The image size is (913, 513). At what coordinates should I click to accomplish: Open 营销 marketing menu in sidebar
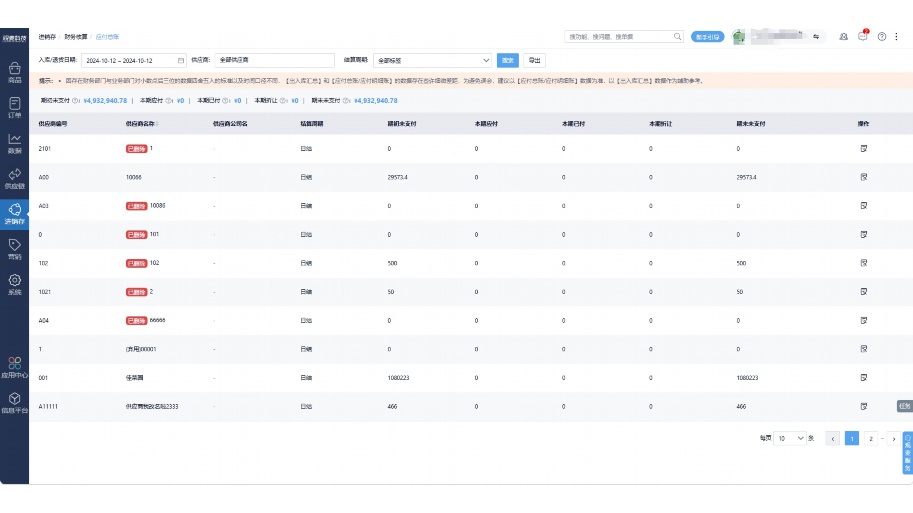coord(14,249)
